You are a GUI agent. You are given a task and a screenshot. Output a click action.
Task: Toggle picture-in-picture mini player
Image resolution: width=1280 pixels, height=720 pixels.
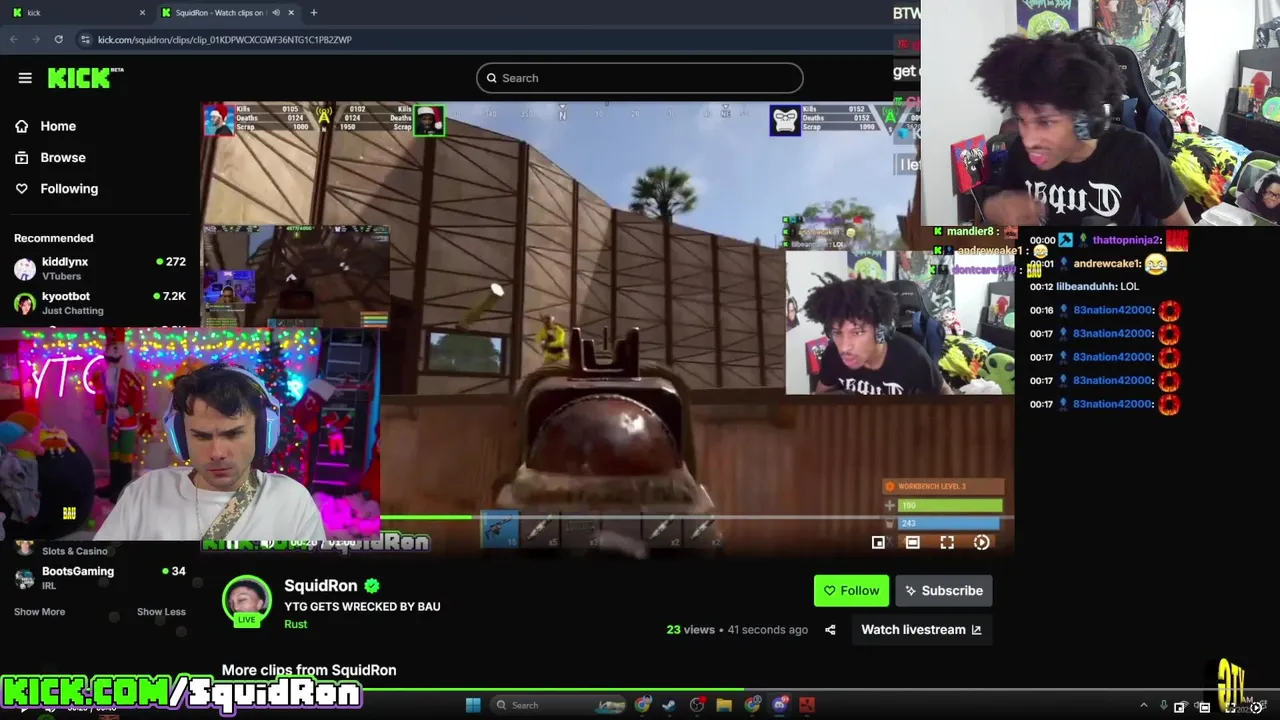point(878,542)
